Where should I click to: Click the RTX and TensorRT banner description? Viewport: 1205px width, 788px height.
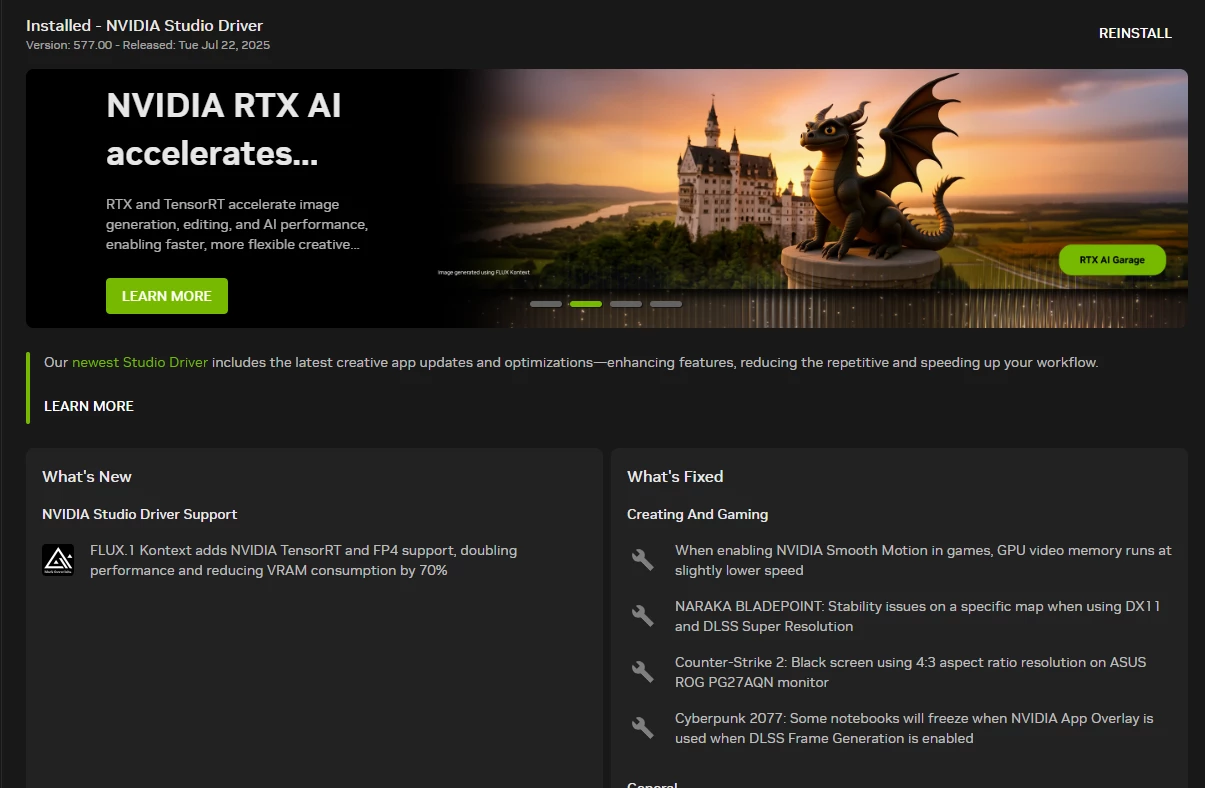pyautogui.click(x=237, y=224)
